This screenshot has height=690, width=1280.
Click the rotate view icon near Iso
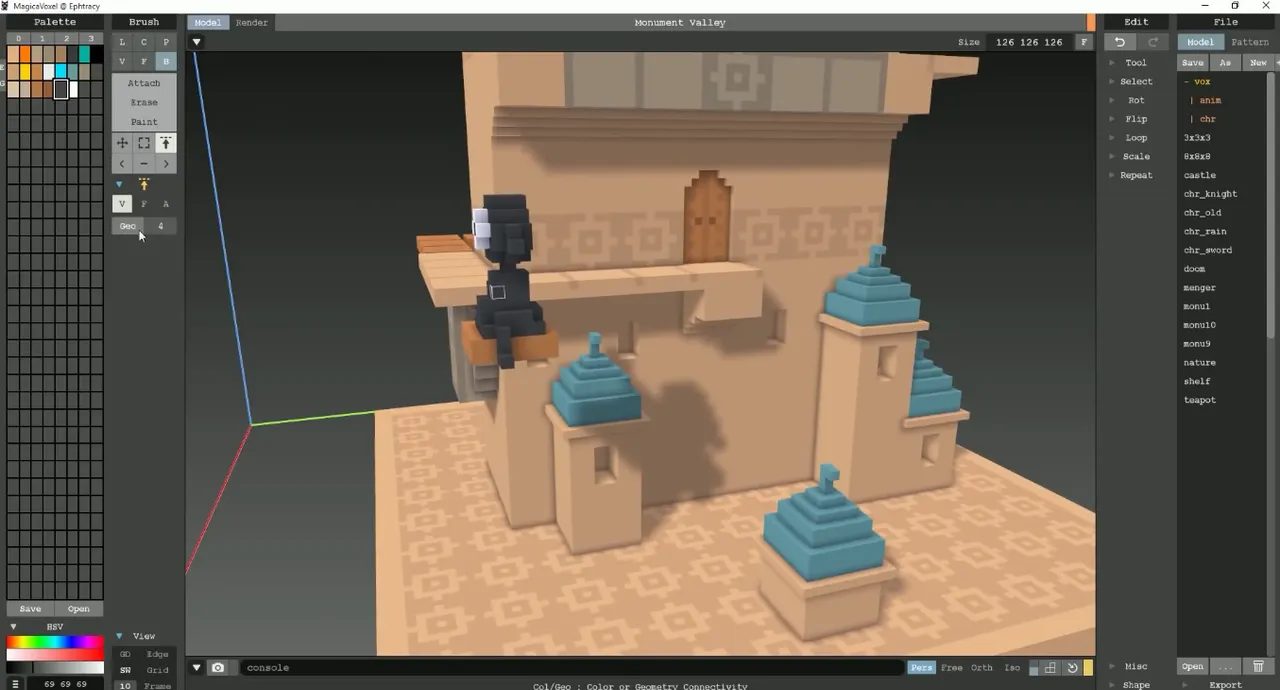click(x=1072, y=668)
